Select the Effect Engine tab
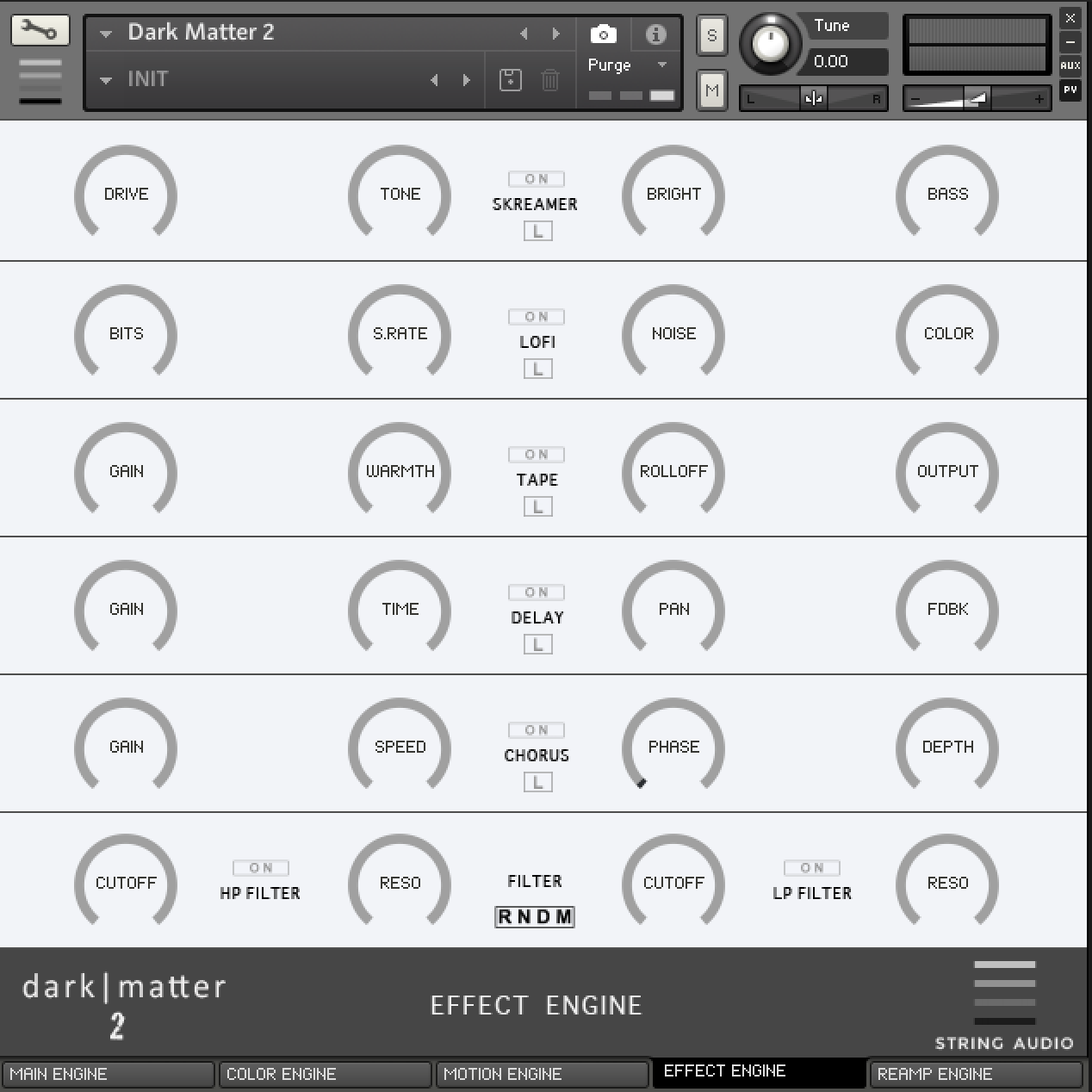Screen dimensions: 1092x1092 coord(759,1072)
